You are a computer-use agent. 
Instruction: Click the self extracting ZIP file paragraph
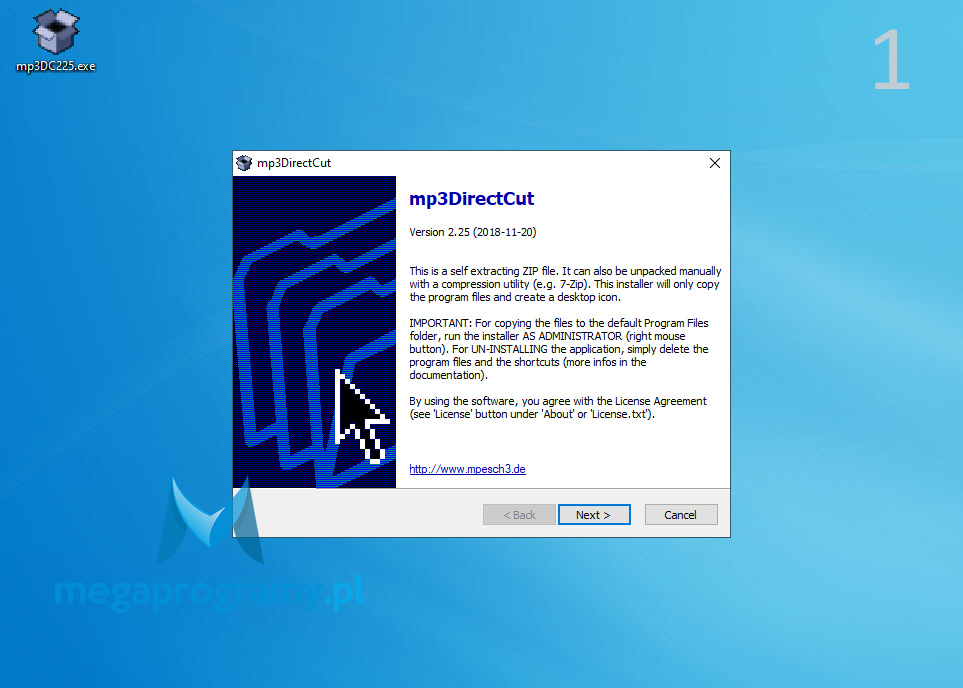pos(565,284)
